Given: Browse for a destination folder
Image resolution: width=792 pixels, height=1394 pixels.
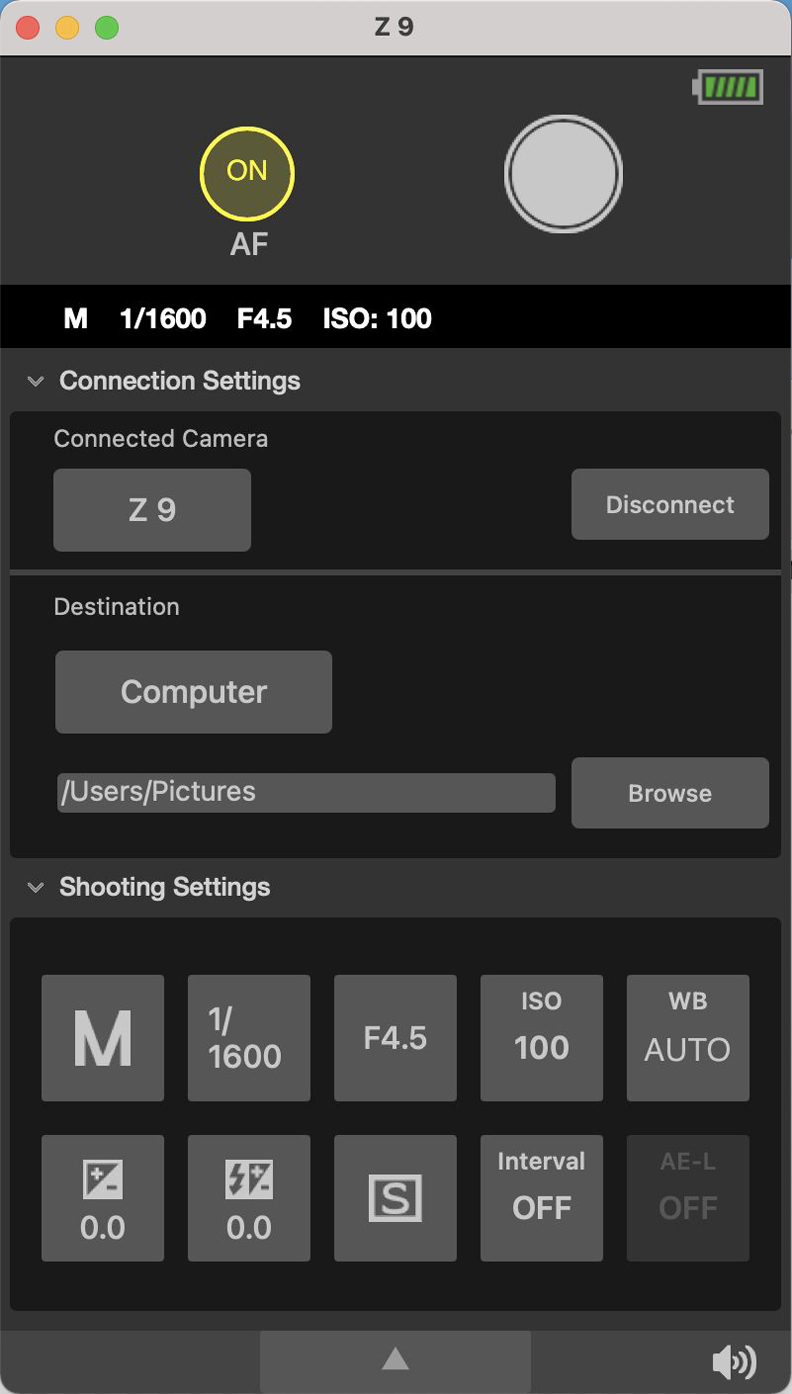Looking at the screenshot, I should (x=670, y=793).
